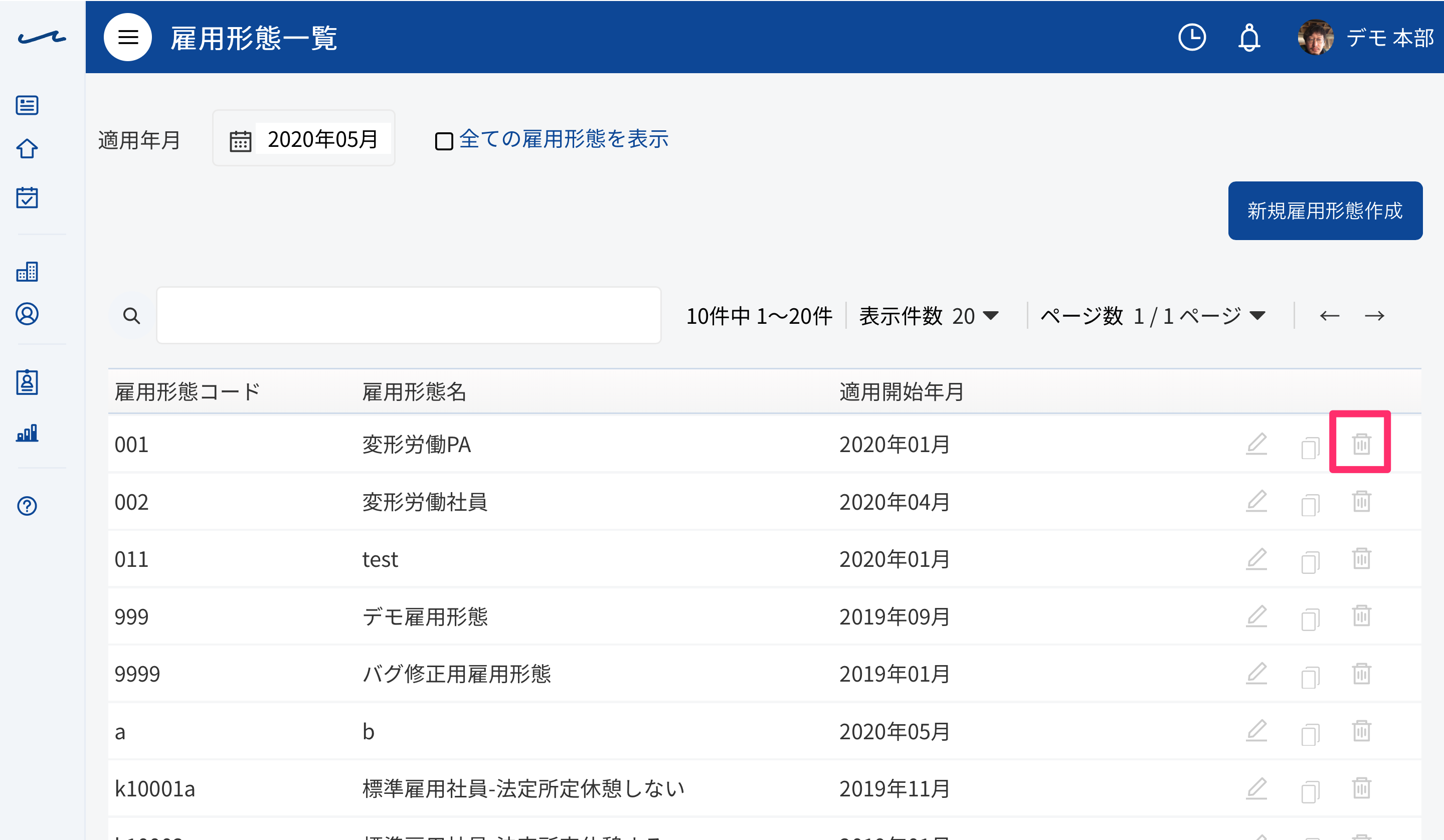This screenshot has height=840, width=1444.
Task: Click the code cell 011
Action: [131, 559]
